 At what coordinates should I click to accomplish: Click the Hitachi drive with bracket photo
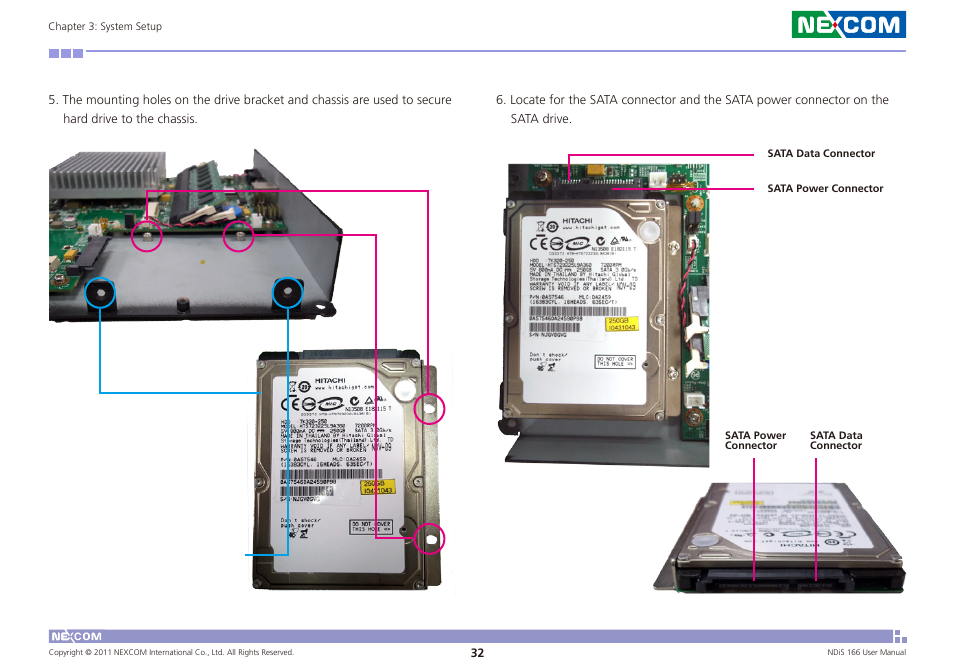coord(346,469)
